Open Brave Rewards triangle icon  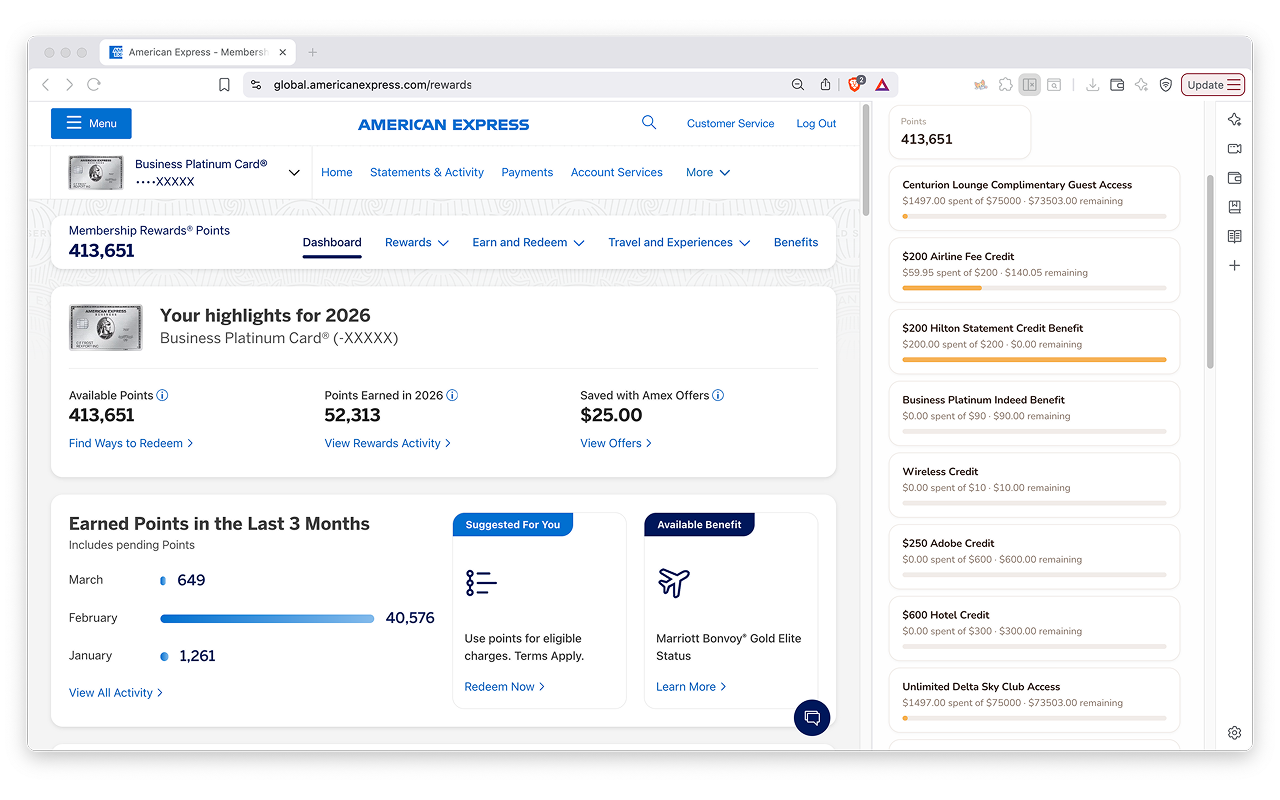click(882, 85)
